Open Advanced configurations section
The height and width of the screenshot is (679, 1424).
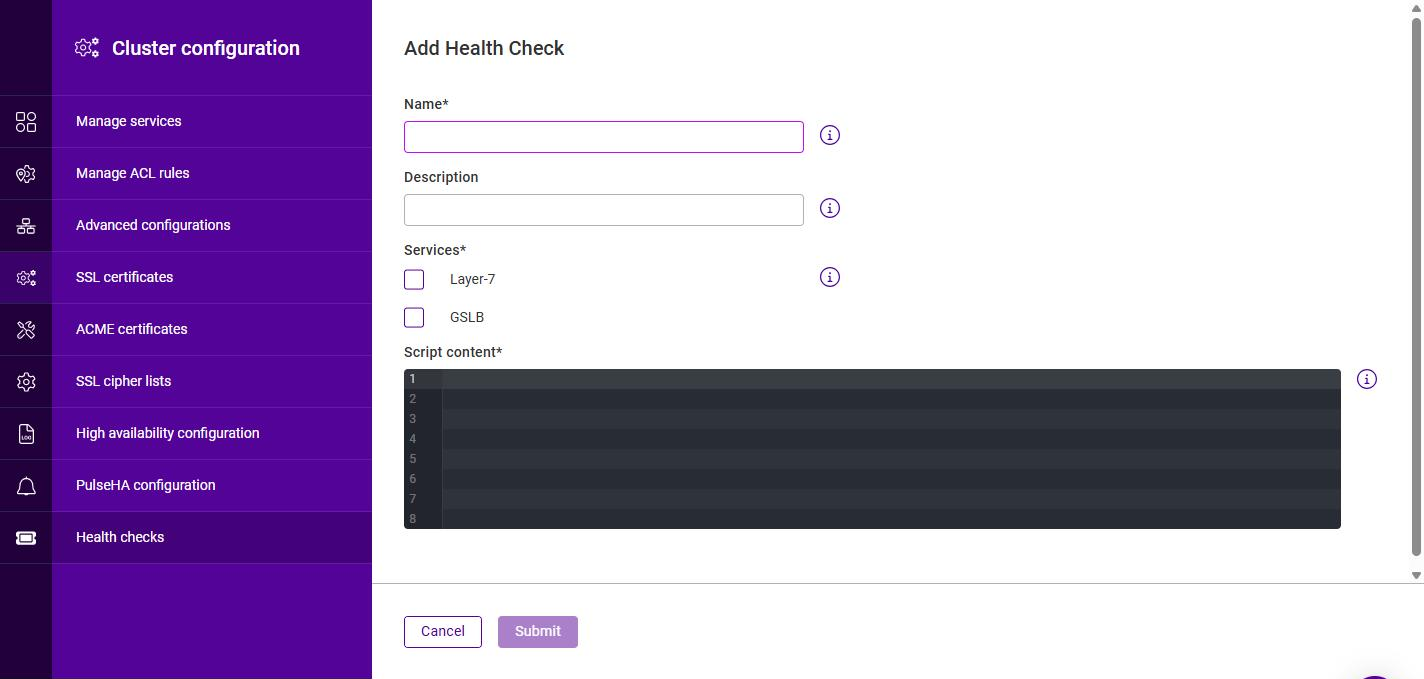[x=212, y=225]
